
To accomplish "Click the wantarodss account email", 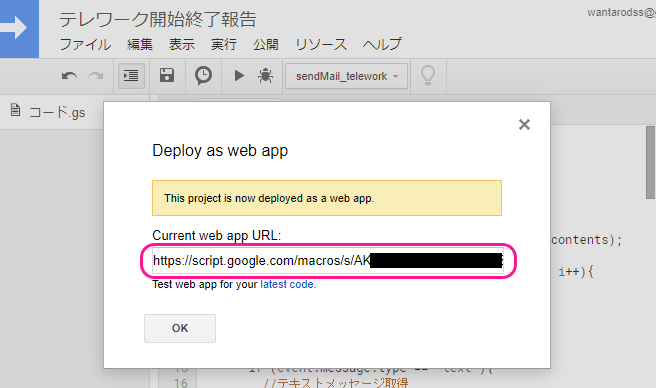I will tap(622, 13).
